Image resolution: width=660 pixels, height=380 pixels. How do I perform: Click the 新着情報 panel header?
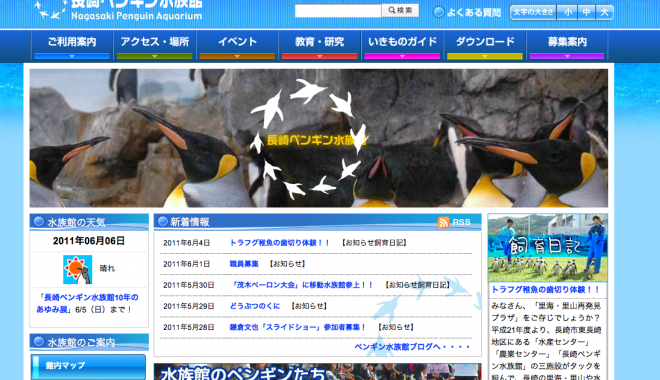point(317,222)
